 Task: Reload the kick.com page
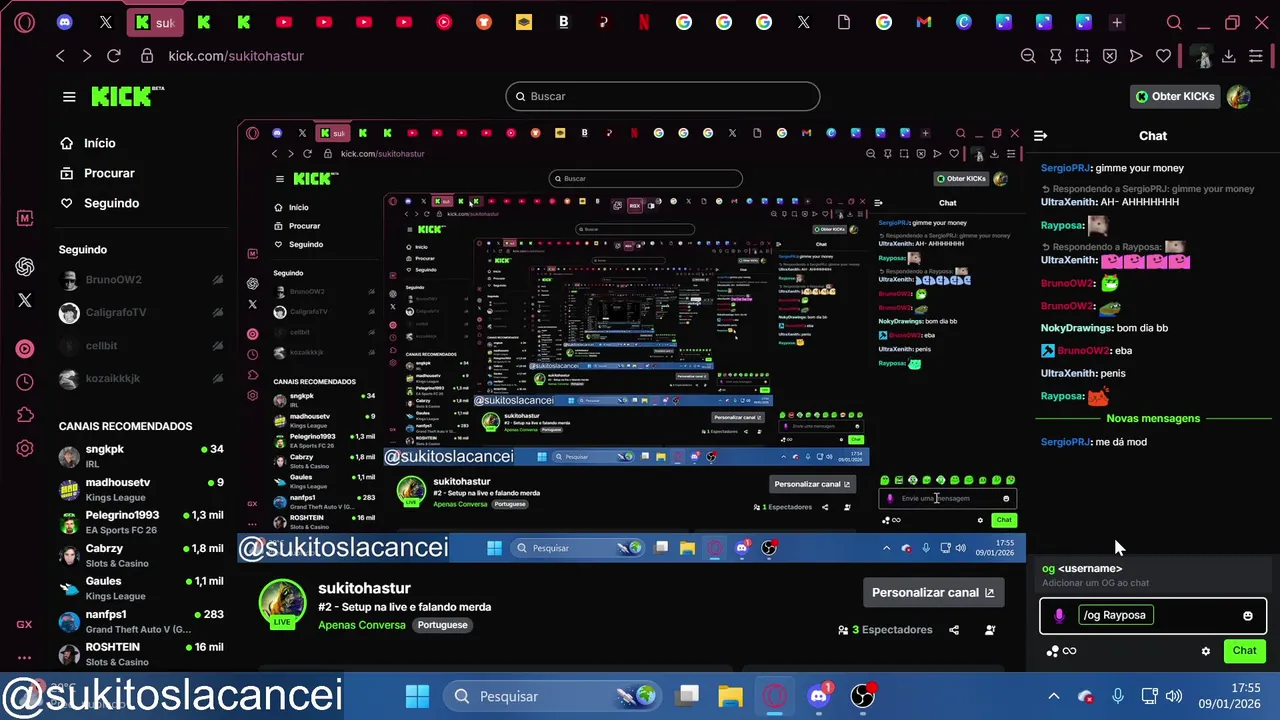point(114,56)
